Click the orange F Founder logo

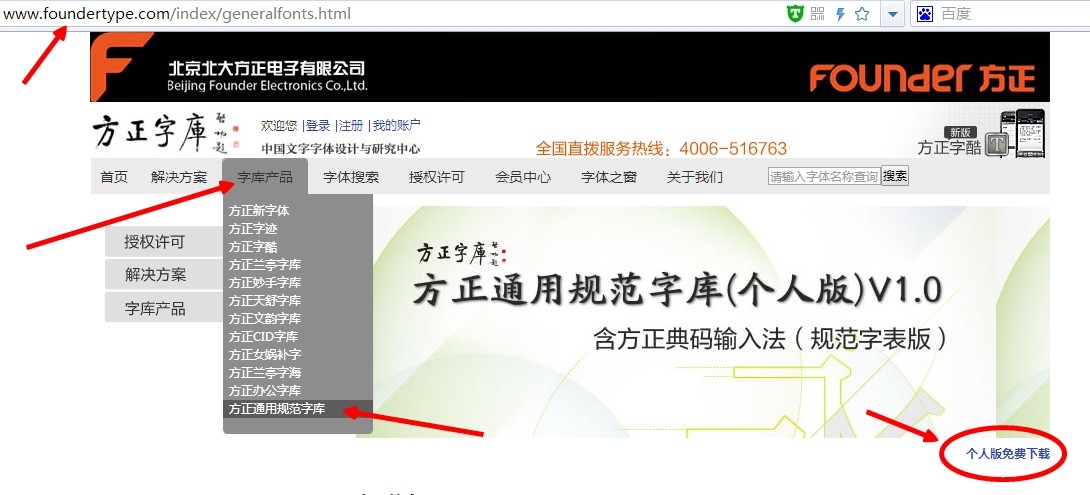pyautogui.click(x=122, y=66)
